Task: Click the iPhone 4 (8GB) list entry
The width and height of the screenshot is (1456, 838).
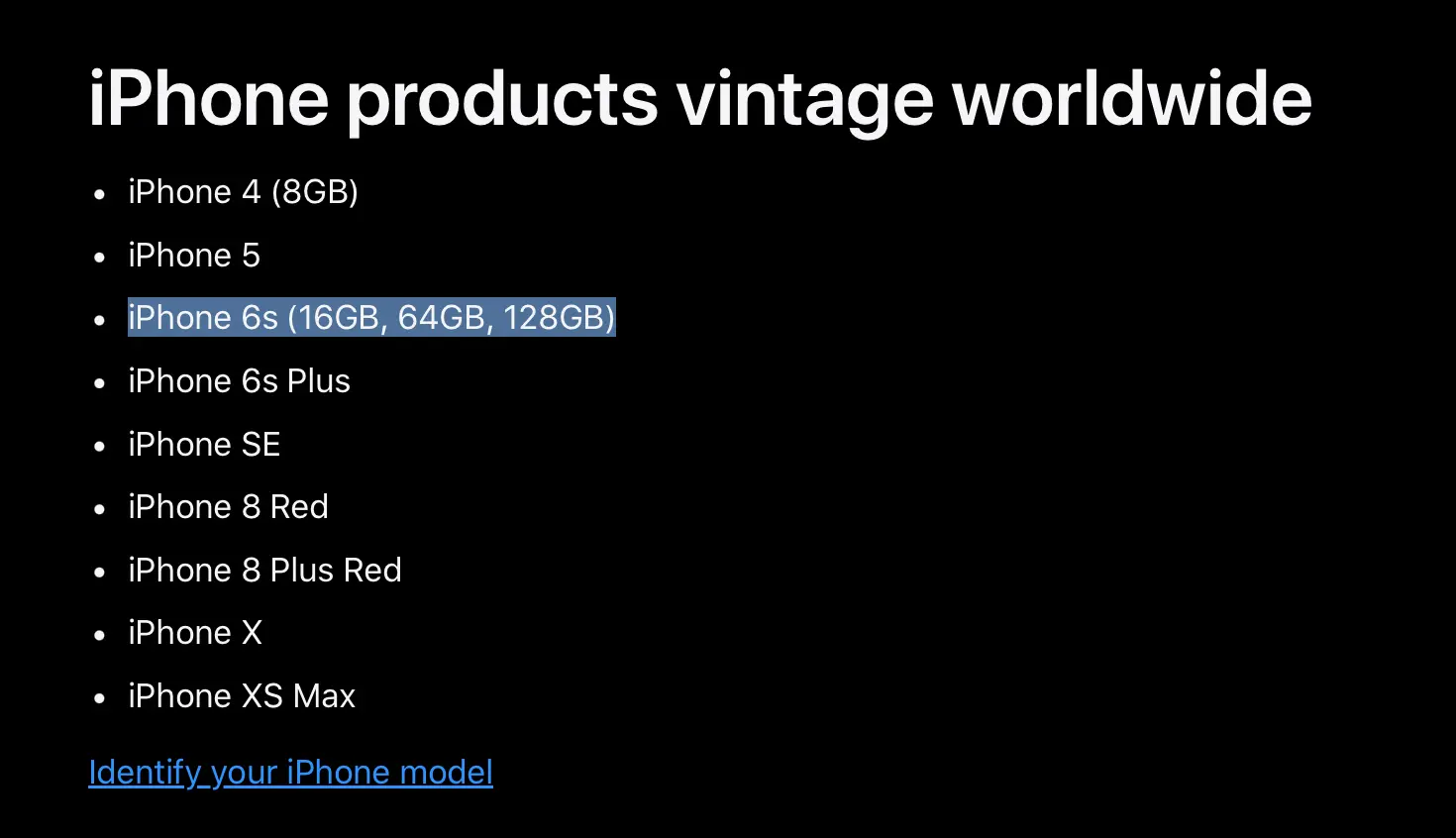Action: [x=243, y=192]
